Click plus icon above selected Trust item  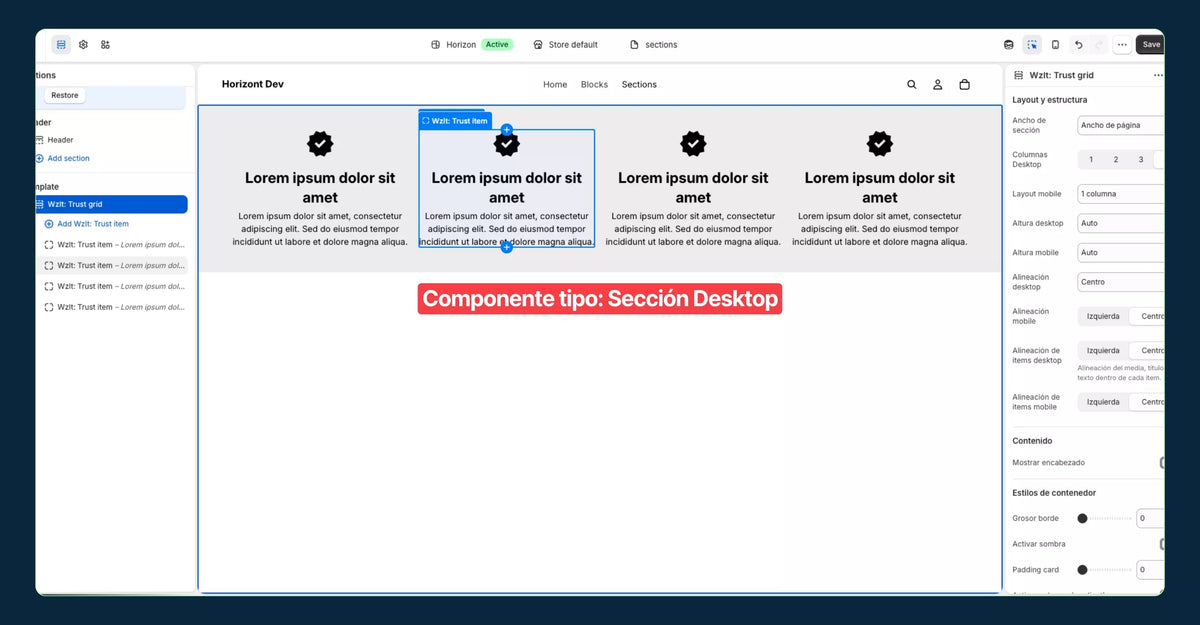tap(507, 130)
